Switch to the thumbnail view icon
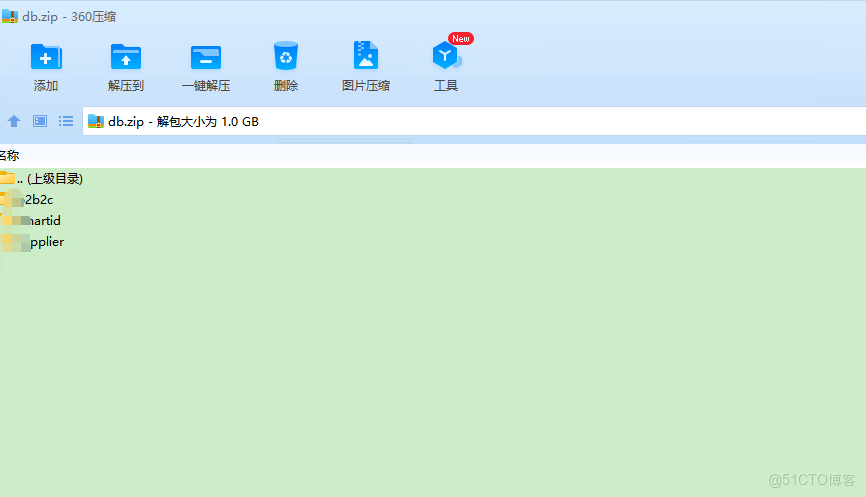The image size is (866, 497). click(x=40, y=121)
